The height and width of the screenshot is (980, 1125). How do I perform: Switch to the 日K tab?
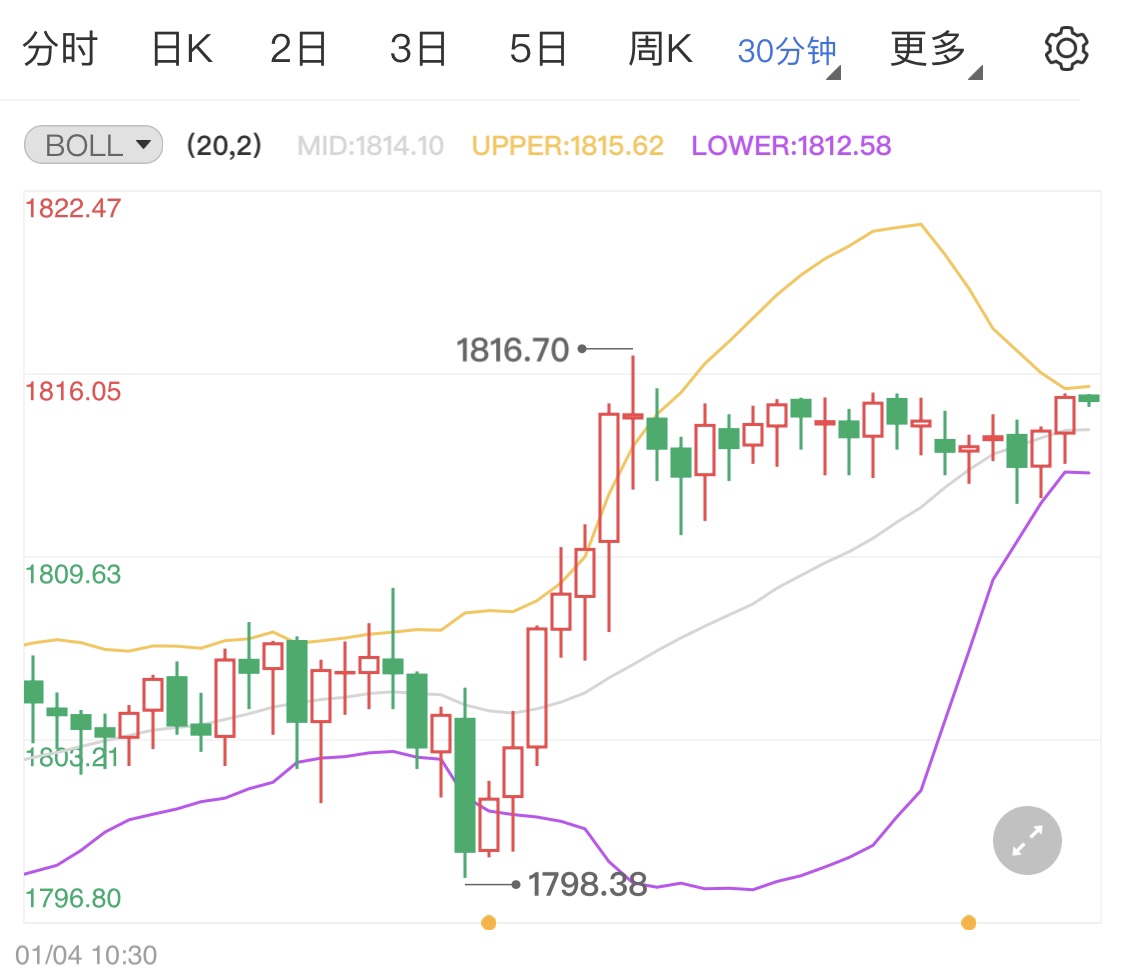(182, 49)
